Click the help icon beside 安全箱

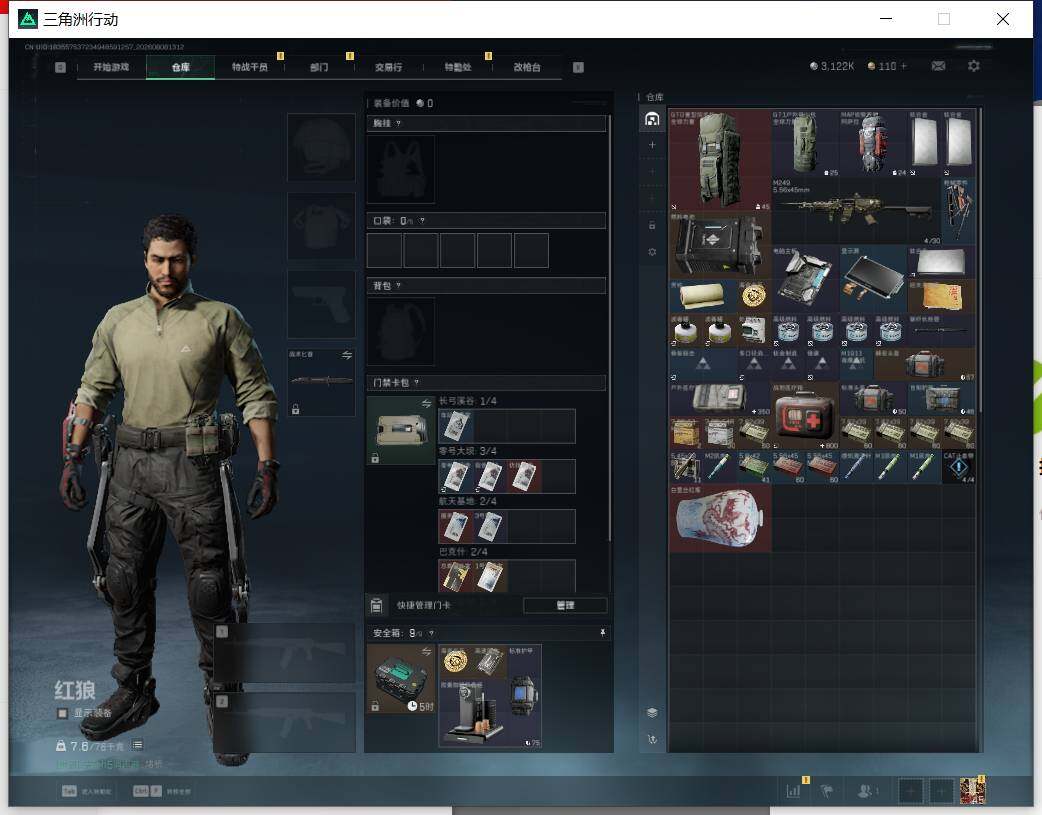click(x=431, y=633)
